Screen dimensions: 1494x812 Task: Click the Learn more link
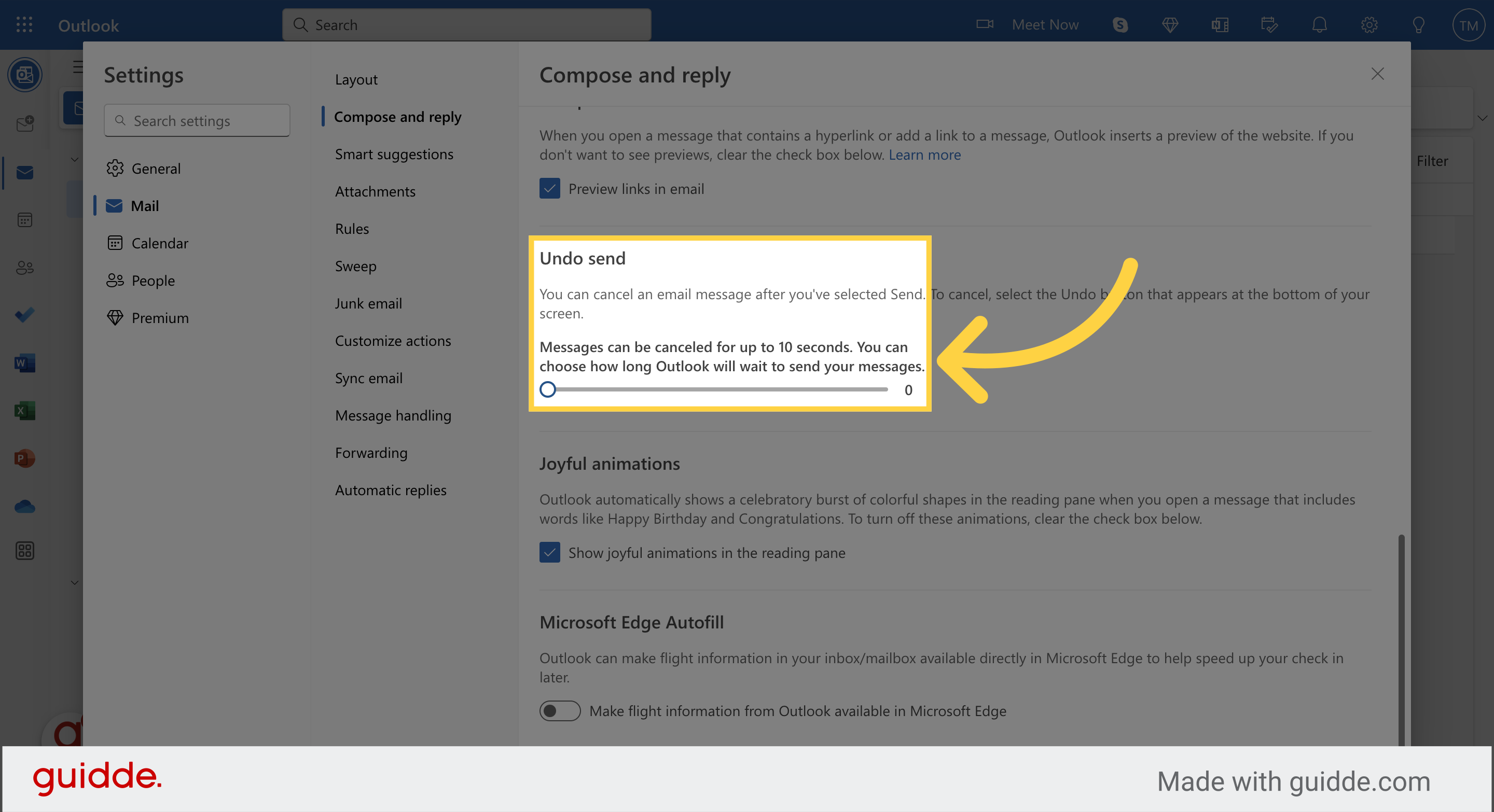924,155
